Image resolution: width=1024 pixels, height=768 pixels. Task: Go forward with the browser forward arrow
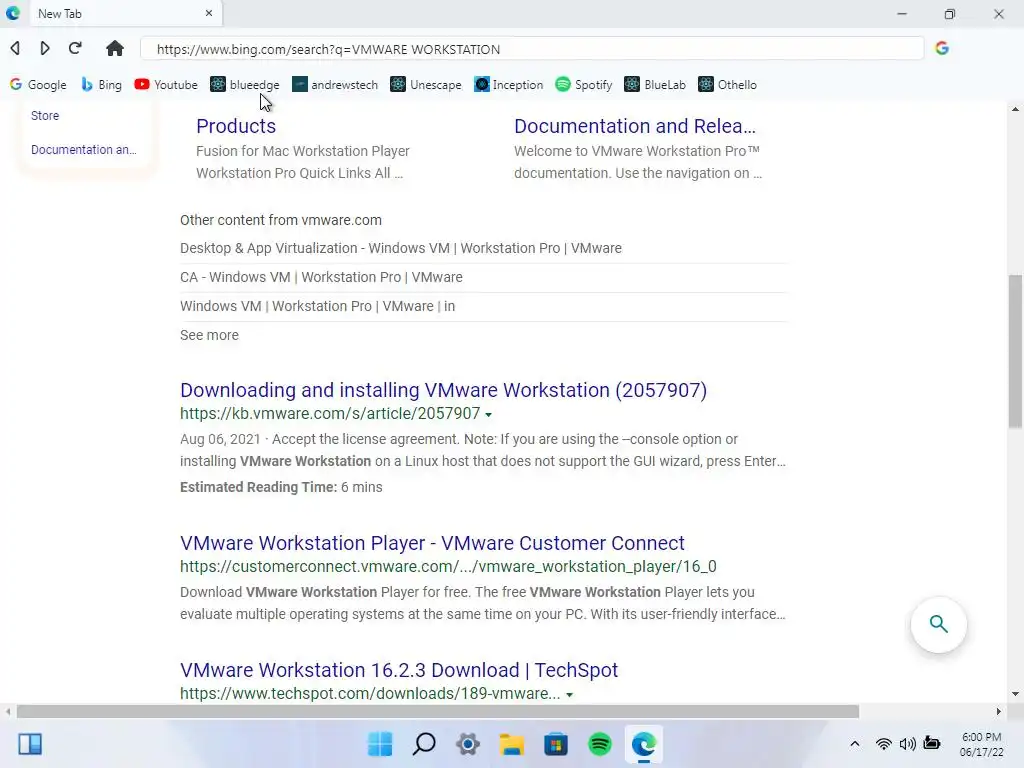coord(44,48)
